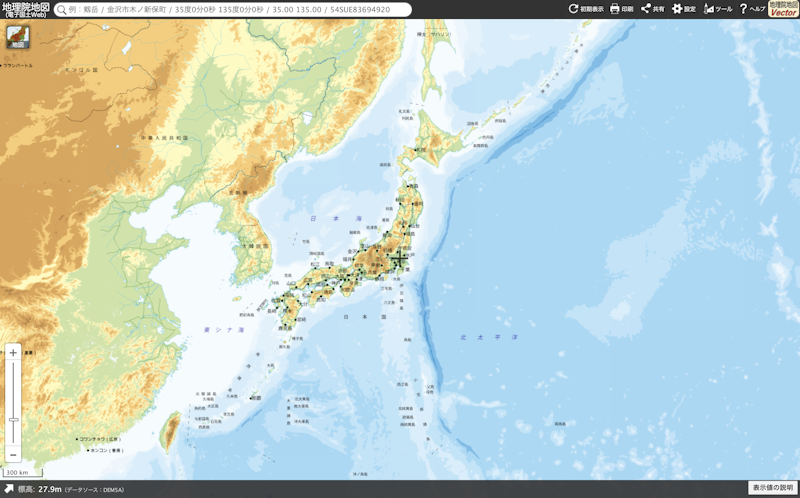
Task: Switch to 地理院地図 Vector
Action: click(783, 9)
